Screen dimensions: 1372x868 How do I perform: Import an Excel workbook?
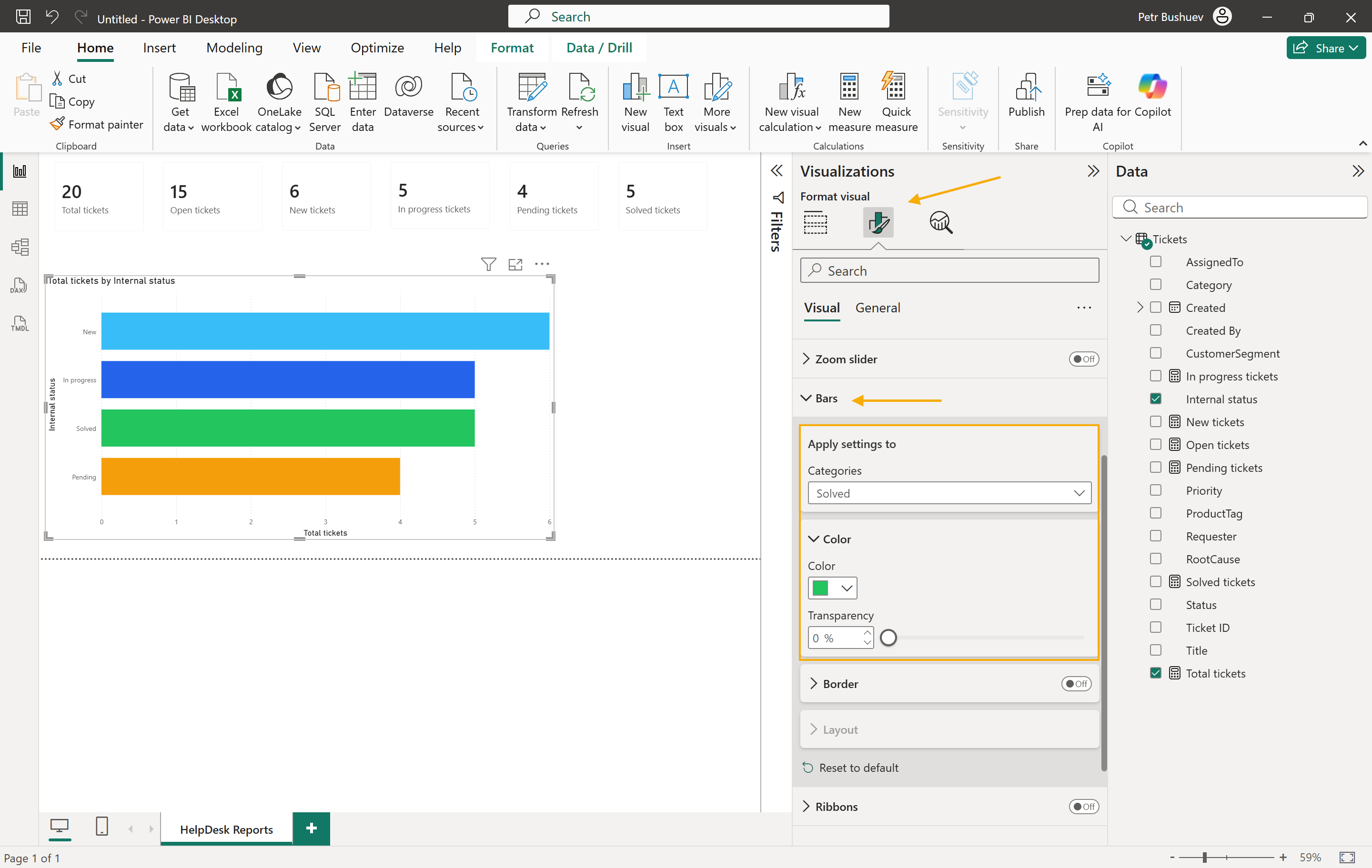[226, 102]
